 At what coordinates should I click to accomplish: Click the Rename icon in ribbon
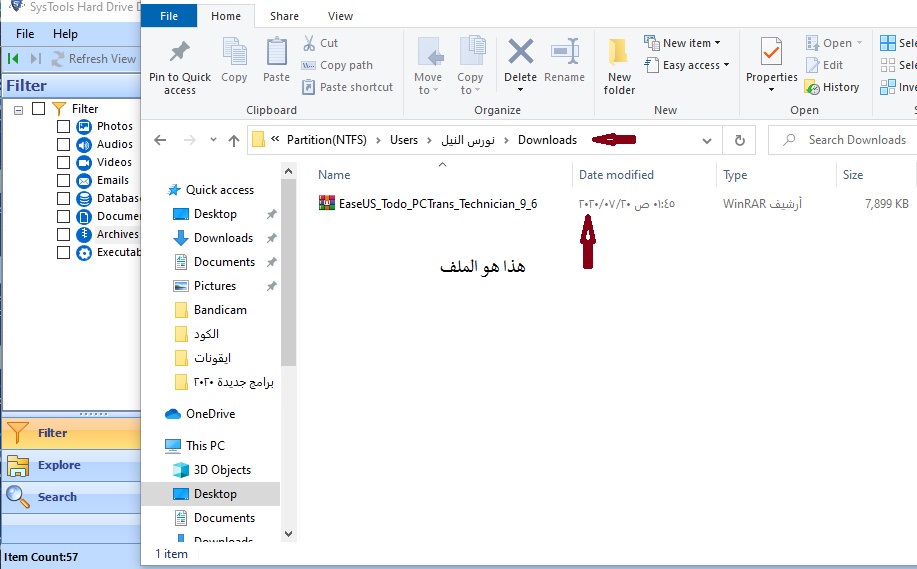coord(564,53)
